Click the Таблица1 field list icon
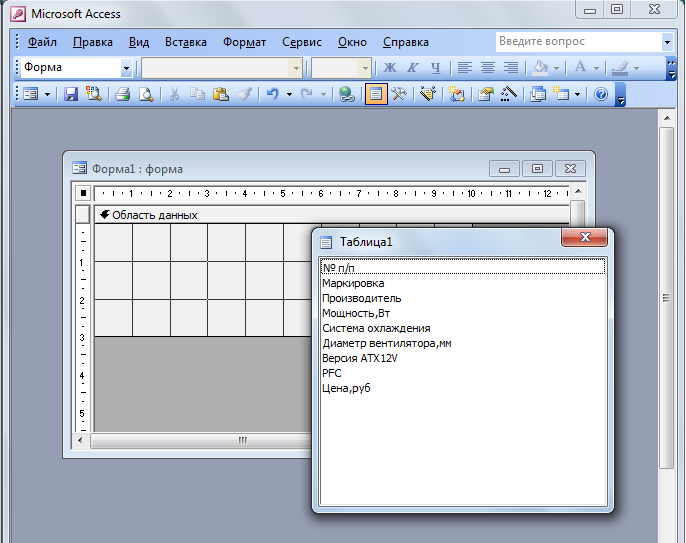 326,242
